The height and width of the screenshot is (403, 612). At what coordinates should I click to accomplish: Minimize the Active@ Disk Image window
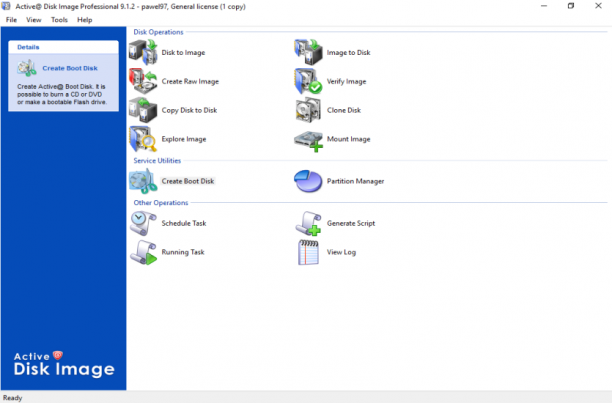tap(544, 6)
